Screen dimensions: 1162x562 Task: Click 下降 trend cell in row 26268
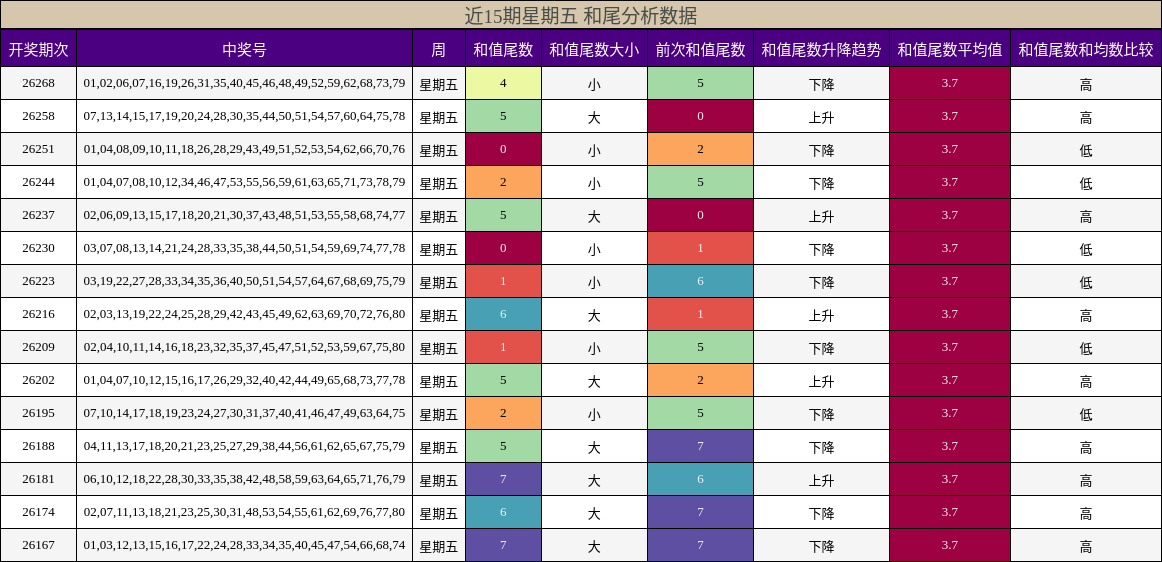[821, 83]
